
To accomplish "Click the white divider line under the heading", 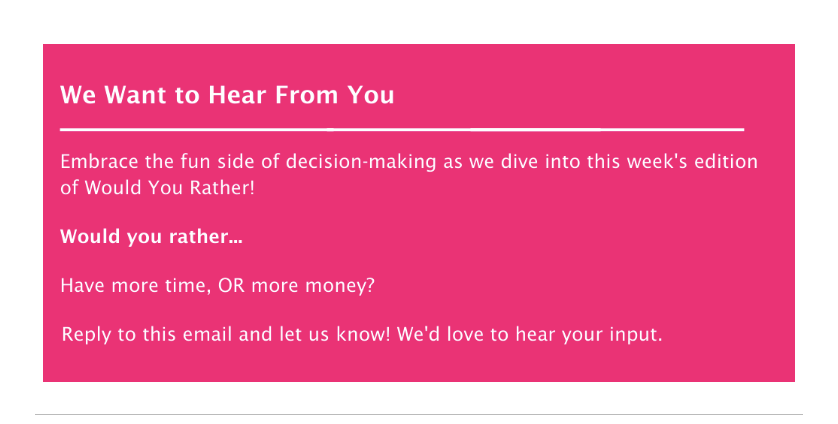I will (x=402, y=129).
